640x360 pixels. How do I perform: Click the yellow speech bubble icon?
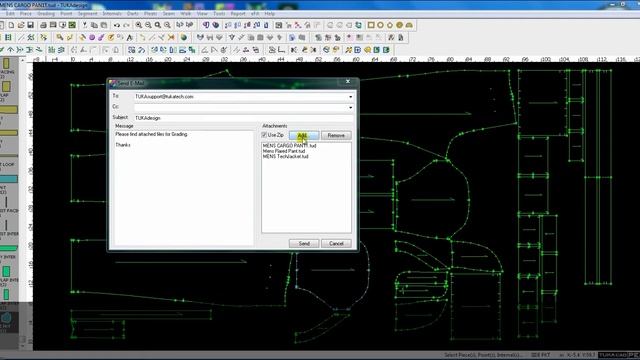367,50
